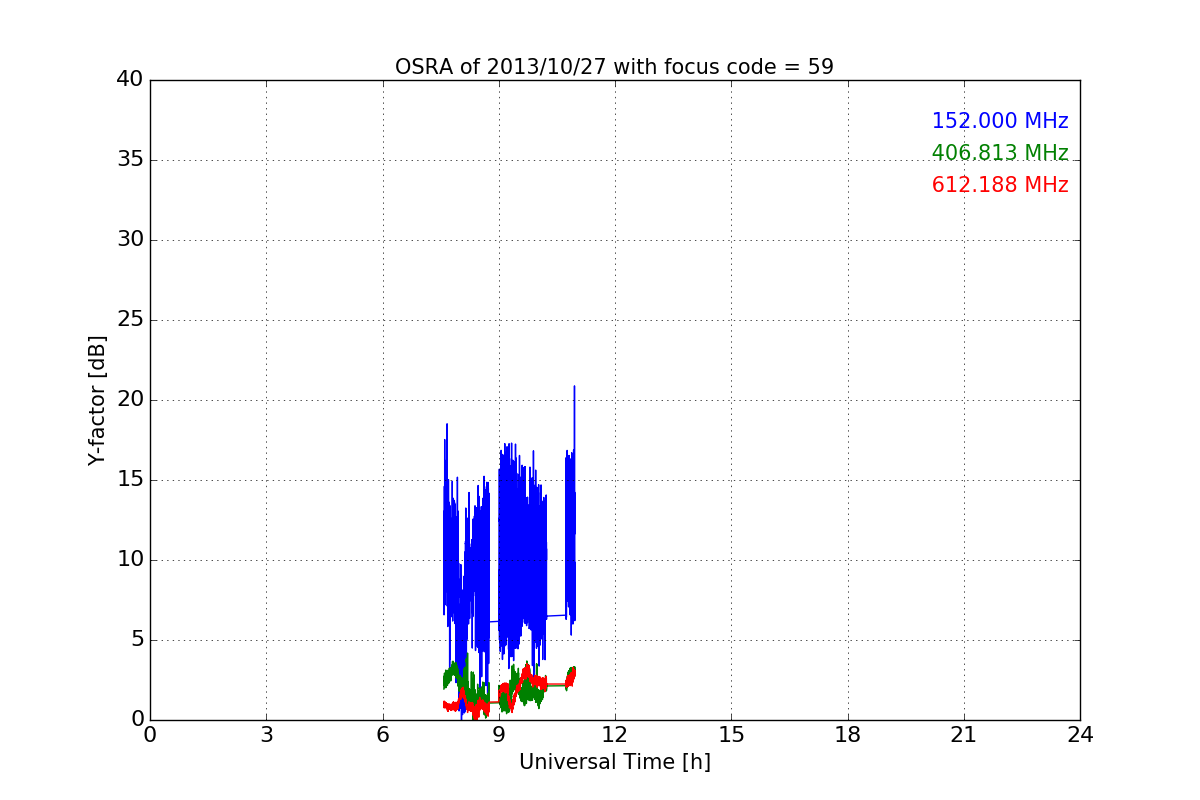Click x-axis tick label 9
Screen dimensions: 1200x800
[499, 735]
